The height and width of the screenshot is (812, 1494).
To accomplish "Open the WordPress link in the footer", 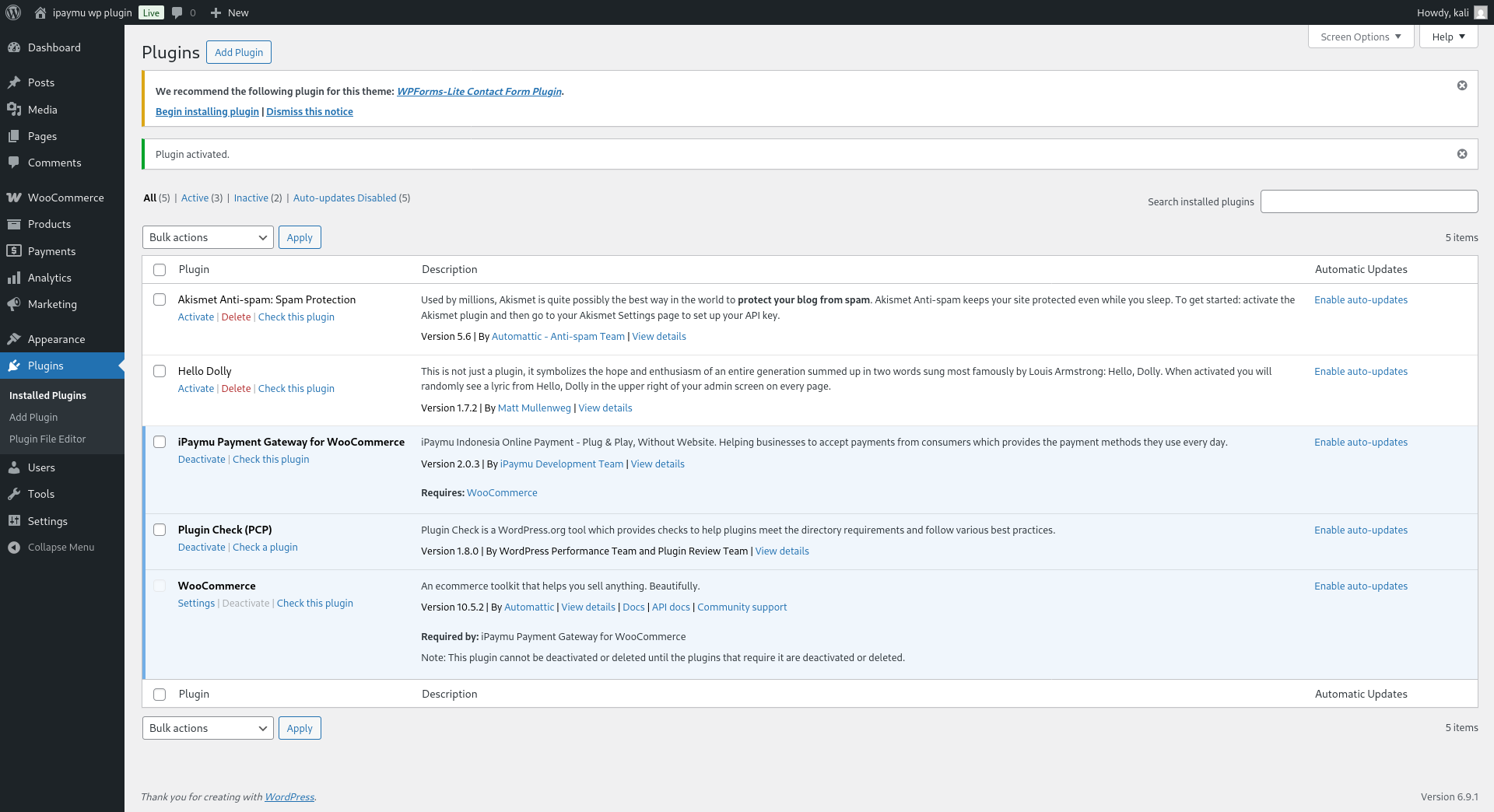I will click(289, 796).
